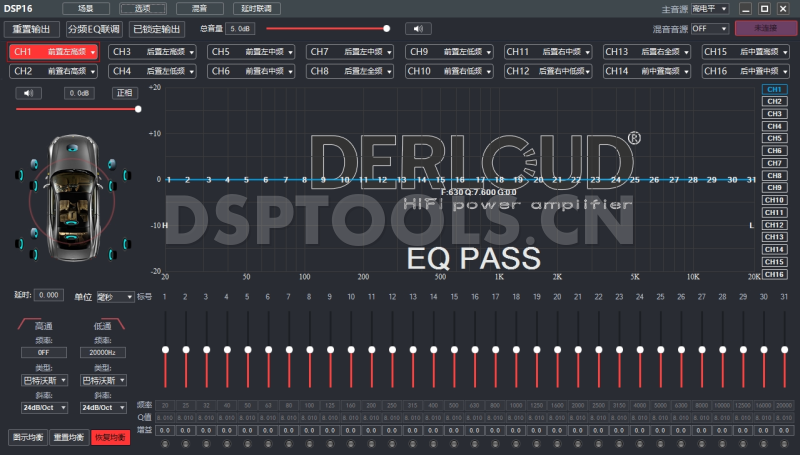Click the 已锁定输出 locked output button

tap(157, 29)
